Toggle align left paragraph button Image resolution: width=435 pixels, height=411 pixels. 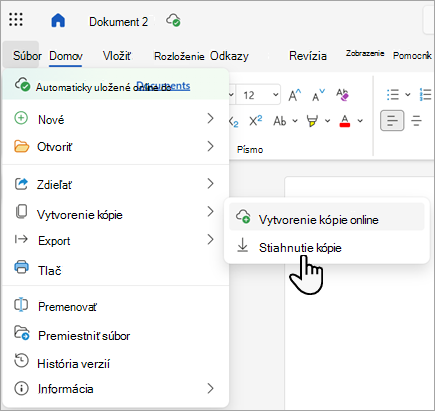point(392,120)
